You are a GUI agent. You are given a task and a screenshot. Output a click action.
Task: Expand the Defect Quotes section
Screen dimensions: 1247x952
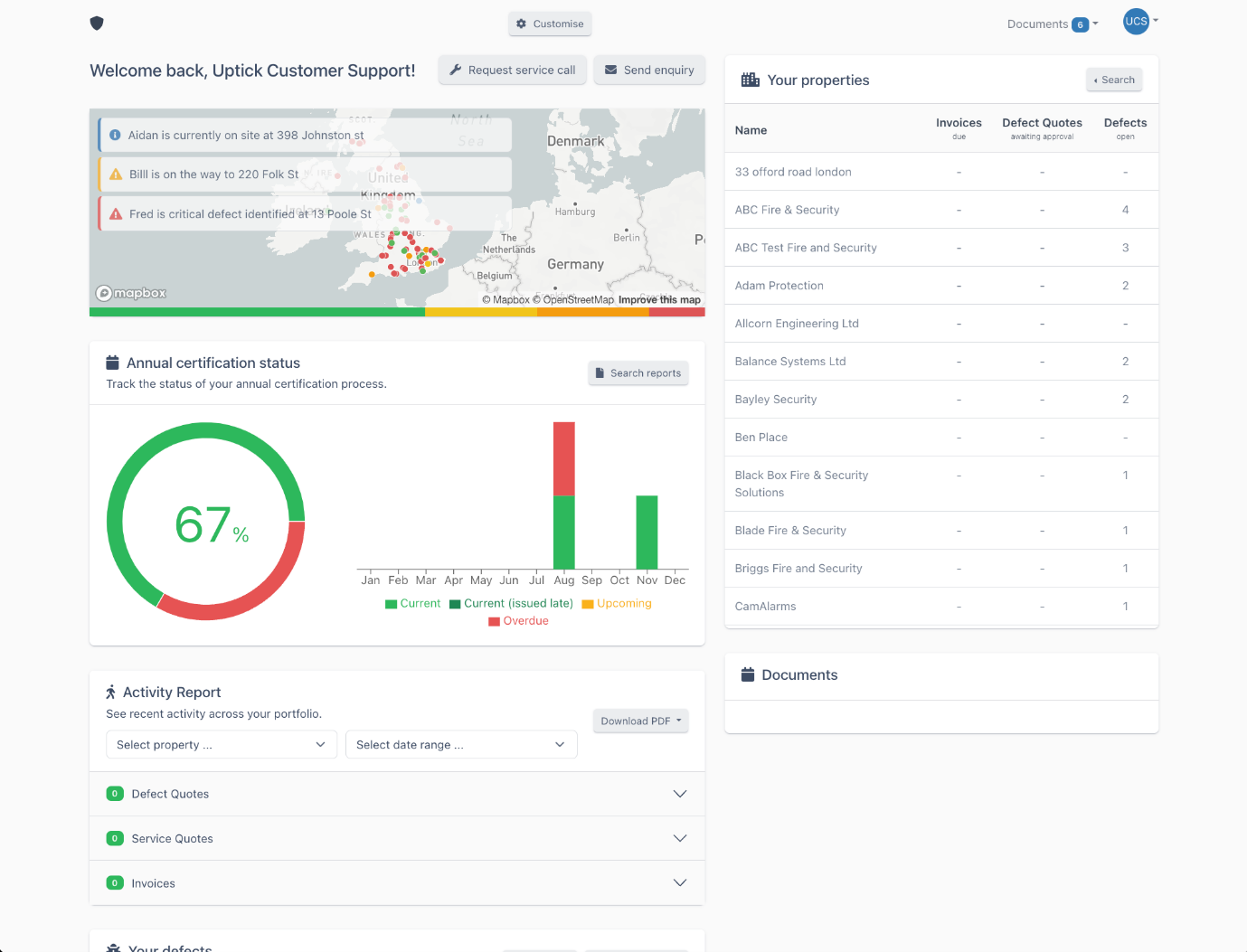tap(397, 794)
